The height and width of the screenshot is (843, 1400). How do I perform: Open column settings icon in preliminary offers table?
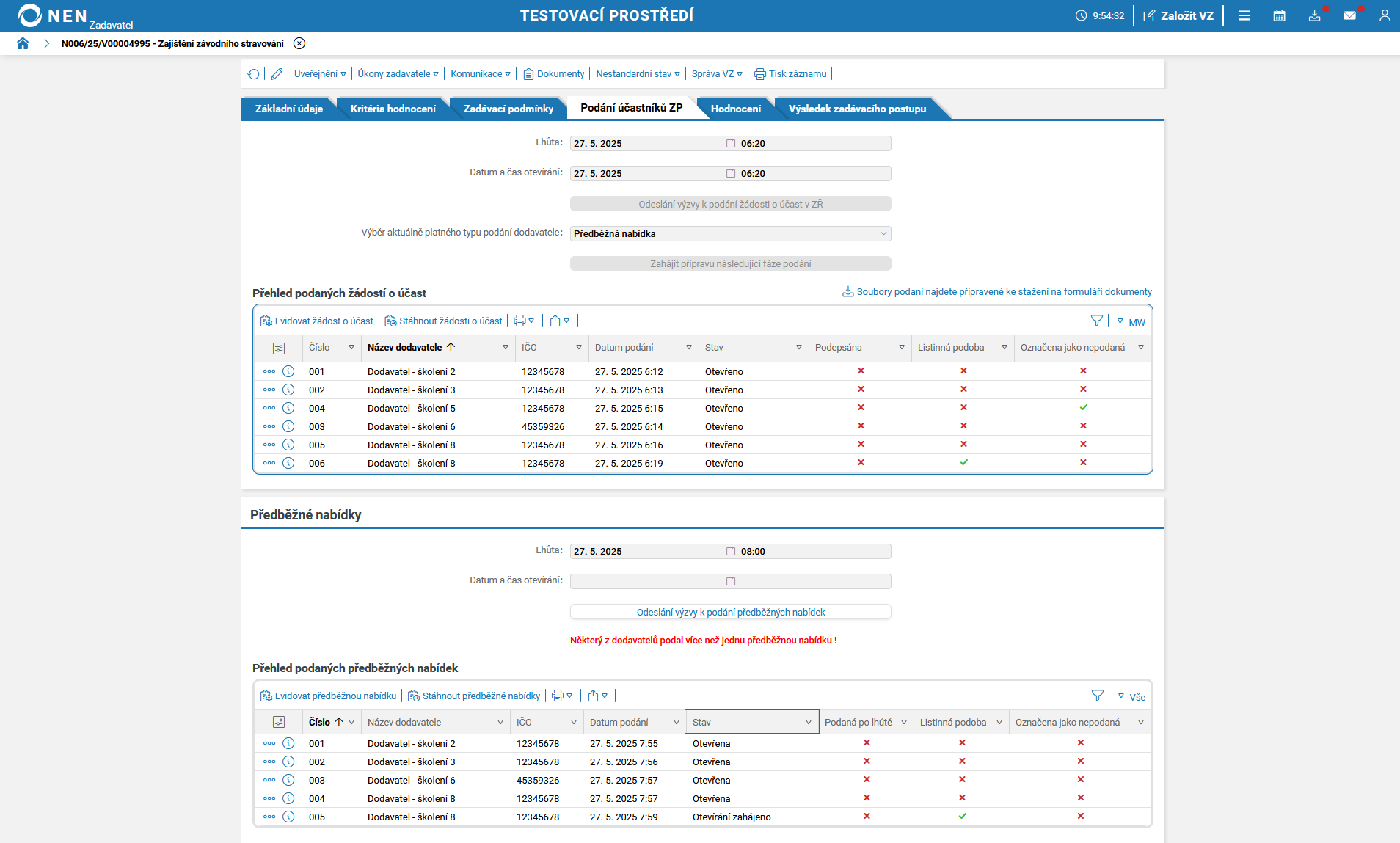pyautogui.click(x=279, y=722)
